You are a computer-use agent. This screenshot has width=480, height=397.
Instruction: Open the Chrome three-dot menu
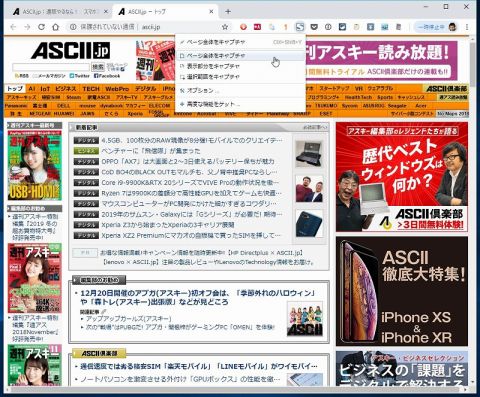tap(467, 27)
